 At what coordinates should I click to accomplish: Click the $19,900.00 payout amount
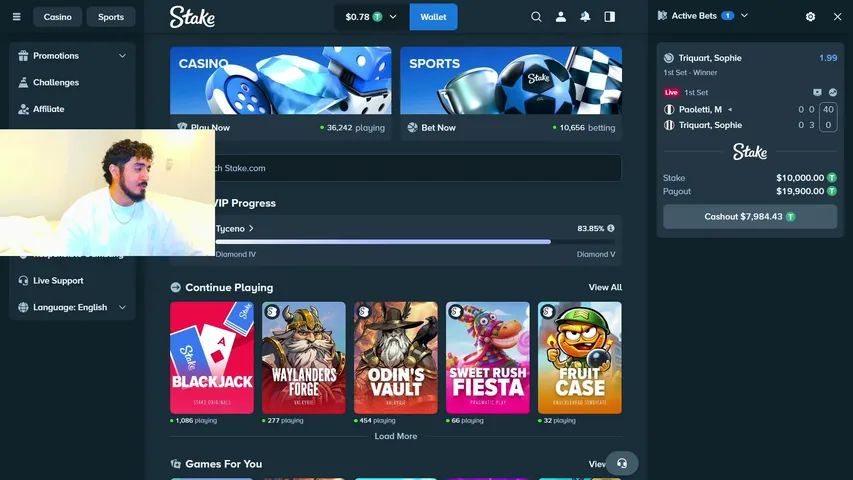click(800, 191)
